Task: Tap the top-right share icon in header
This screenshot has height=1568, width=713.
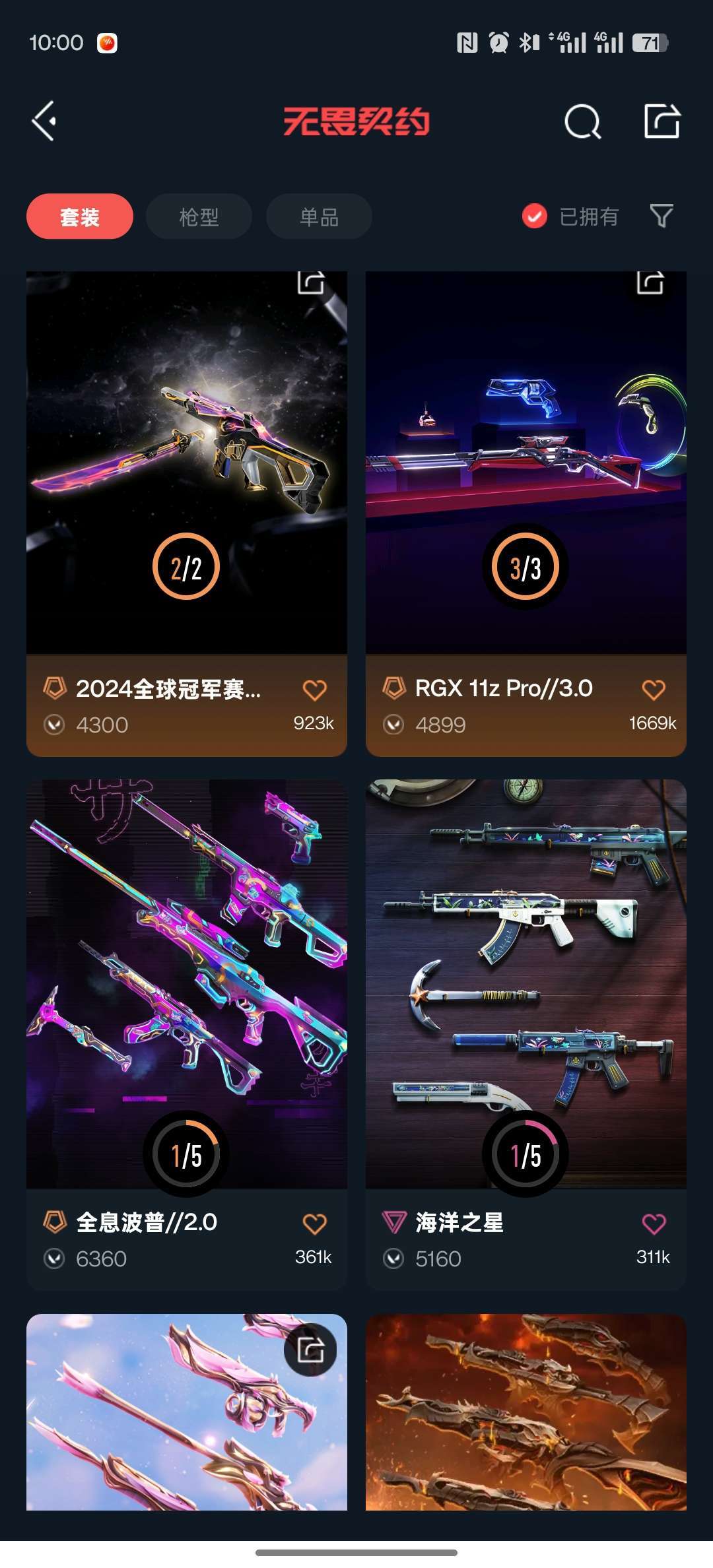Action: 662,121
